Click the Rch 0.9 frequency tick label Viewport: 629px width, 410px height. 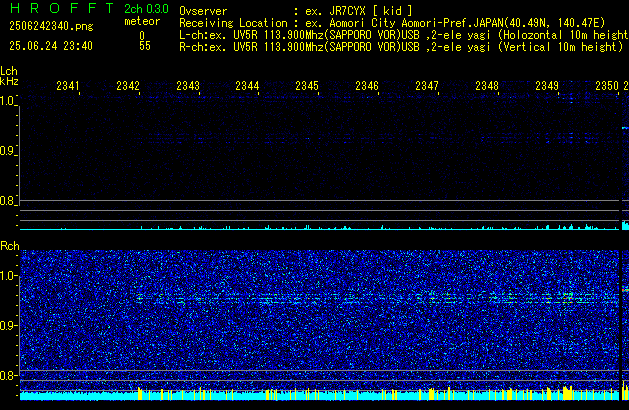tap(7, 326)
